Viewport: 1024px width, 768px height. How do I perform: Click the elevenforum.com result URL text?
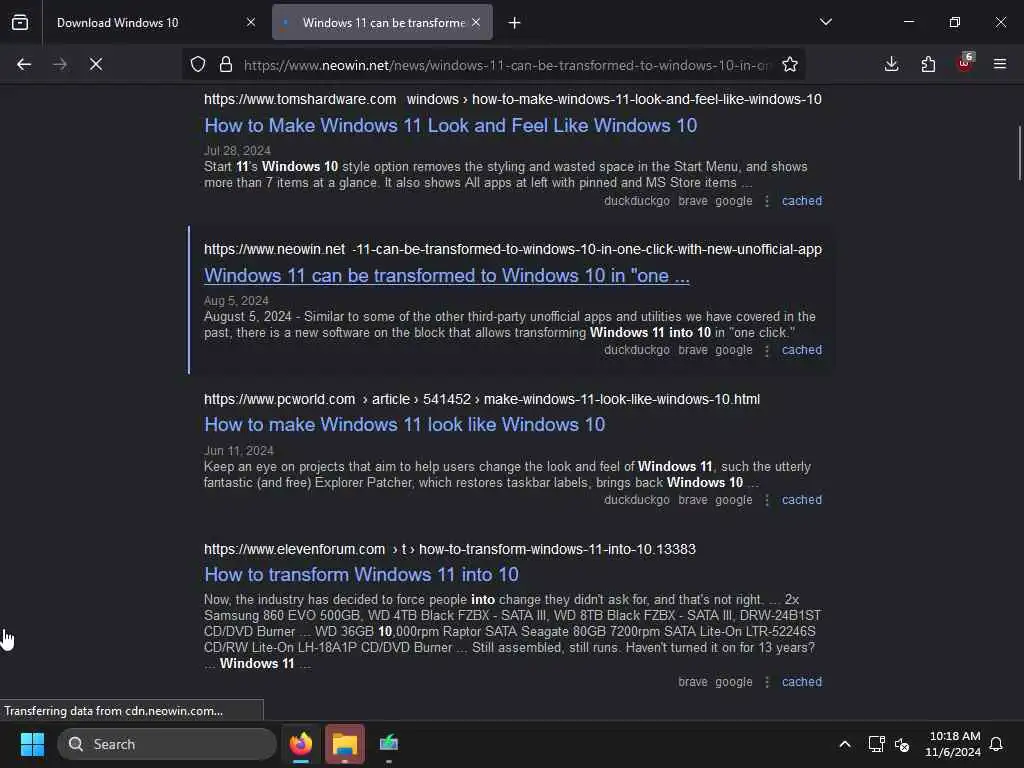pos(449,549)
